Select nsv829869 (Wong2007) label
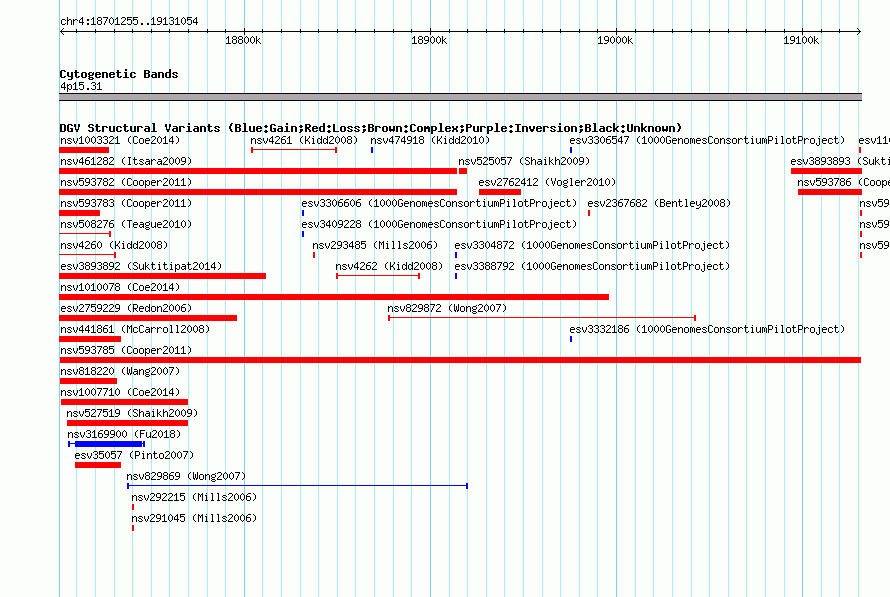 186,476
